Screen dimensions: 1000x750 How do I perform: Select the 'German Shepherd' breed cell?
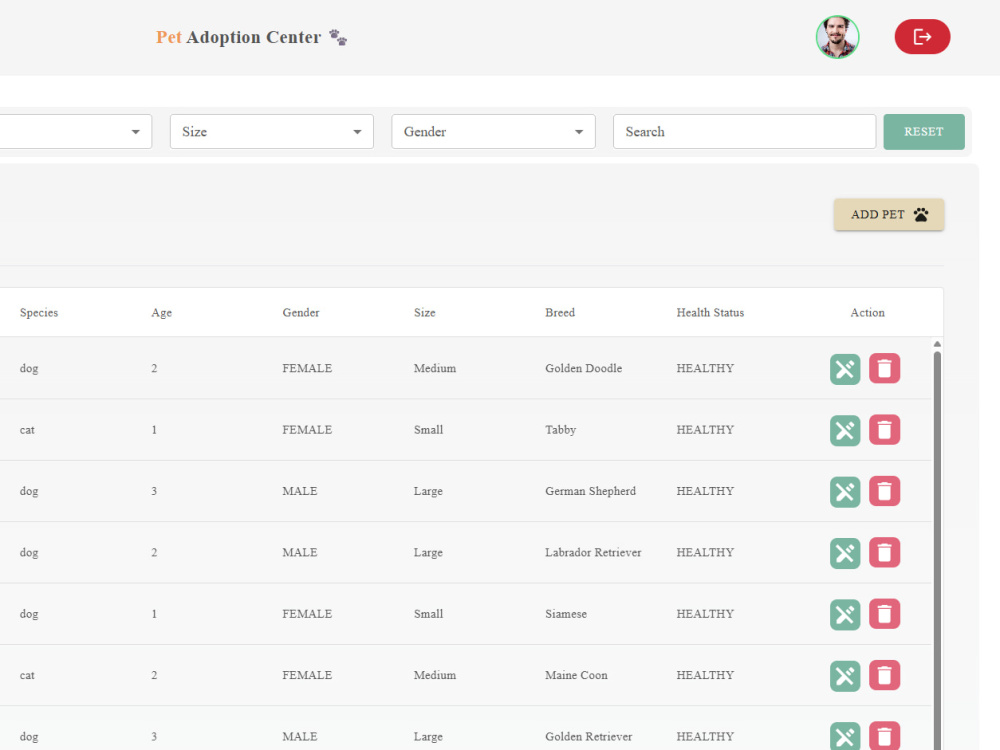tap(591, 491)
